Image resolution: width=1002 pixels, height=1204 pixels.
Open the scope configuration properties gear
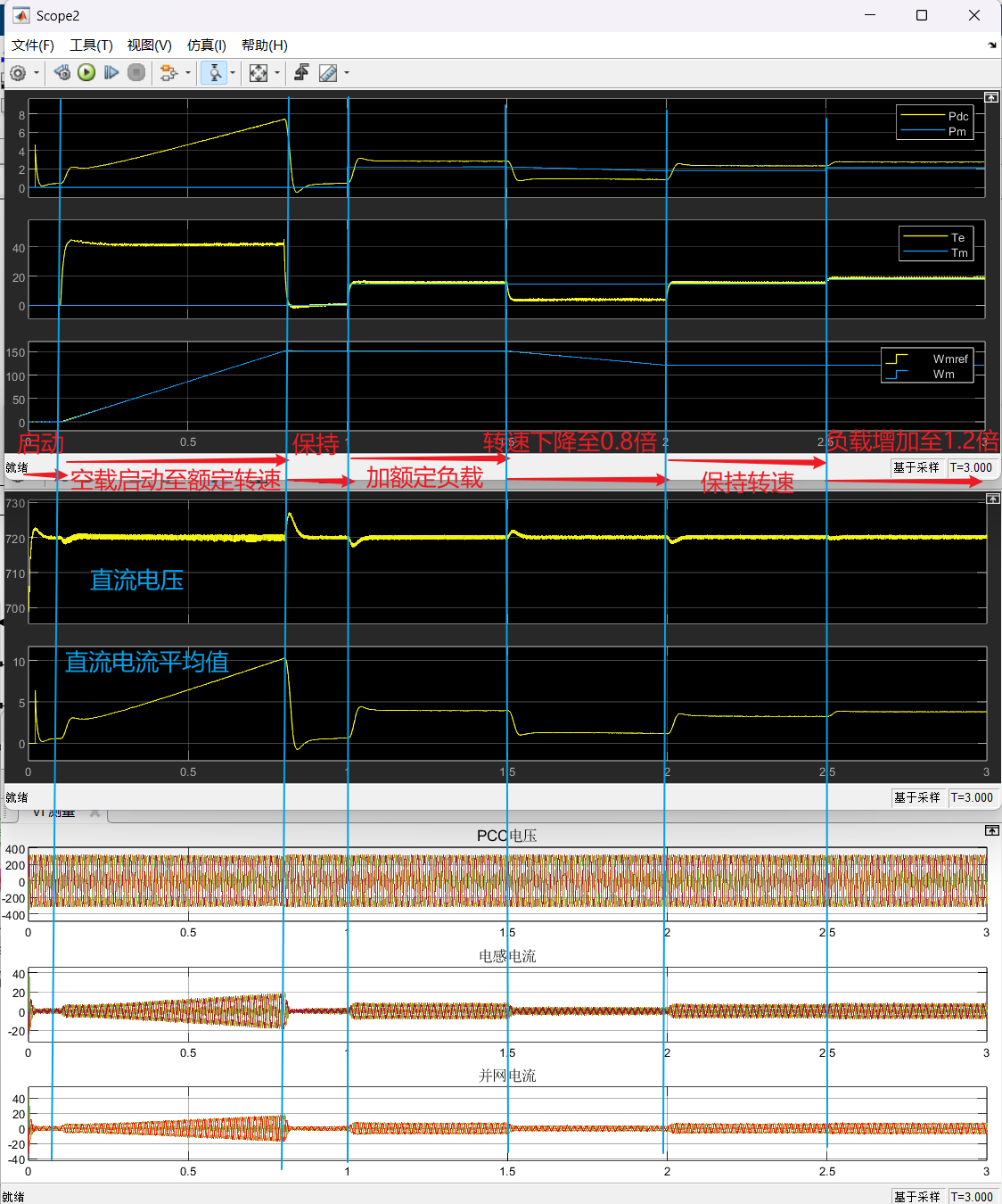(18, 73)
